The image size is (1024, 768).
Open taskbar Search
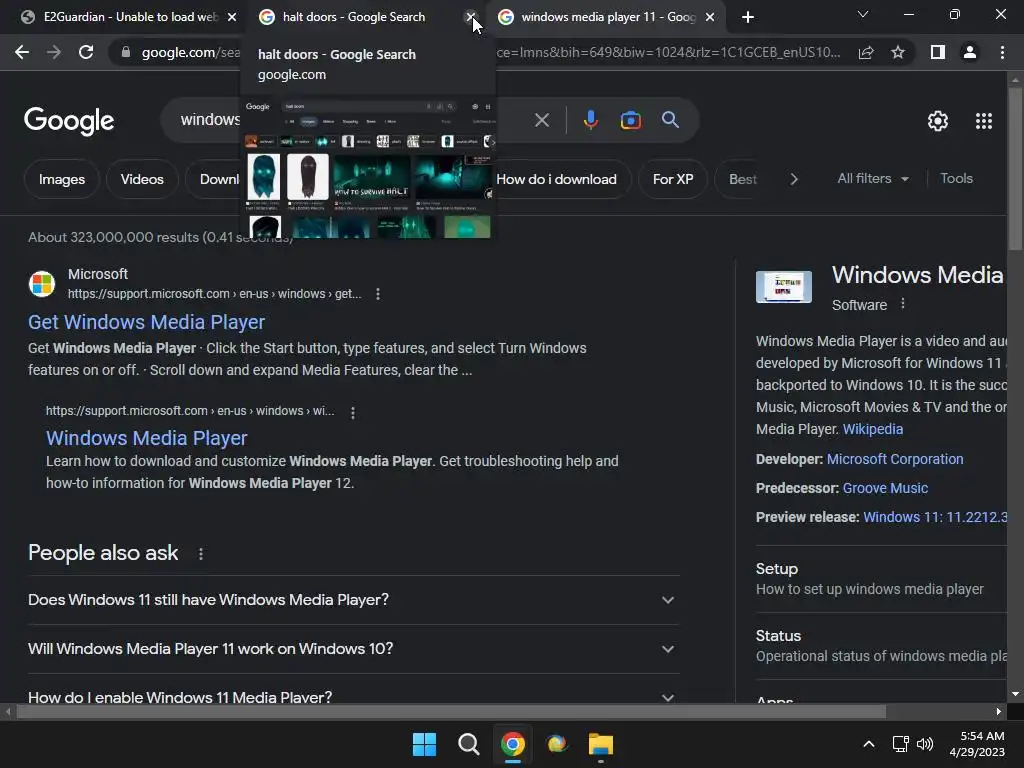click(x=468, y=744)
